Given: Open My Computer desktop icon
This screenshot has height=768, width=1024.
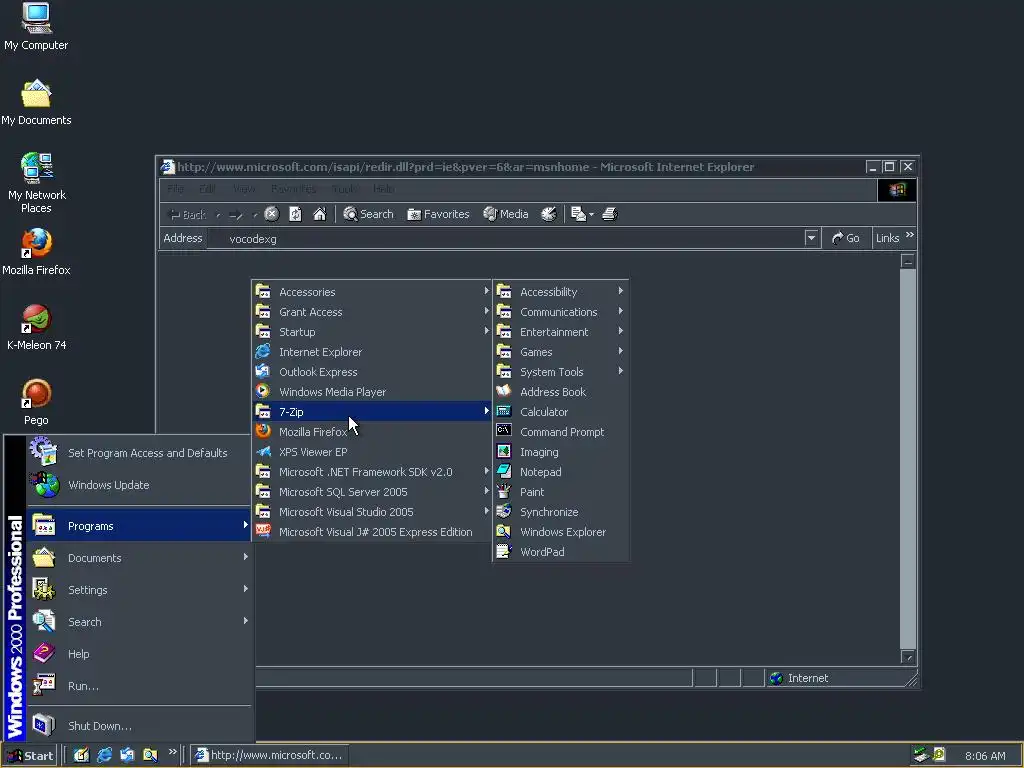Looking at the screenshot, I should click(36, 26).
